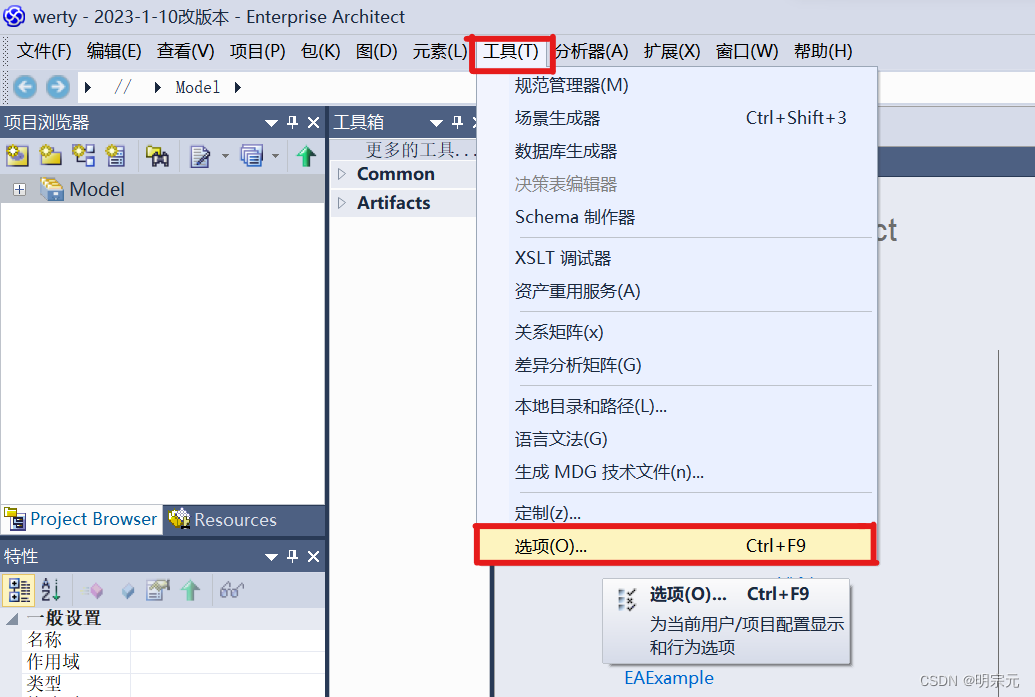The image size is (1035, 697).
Task: Sort properties alphabetically with A-Z icon
Action: [51, 589]
